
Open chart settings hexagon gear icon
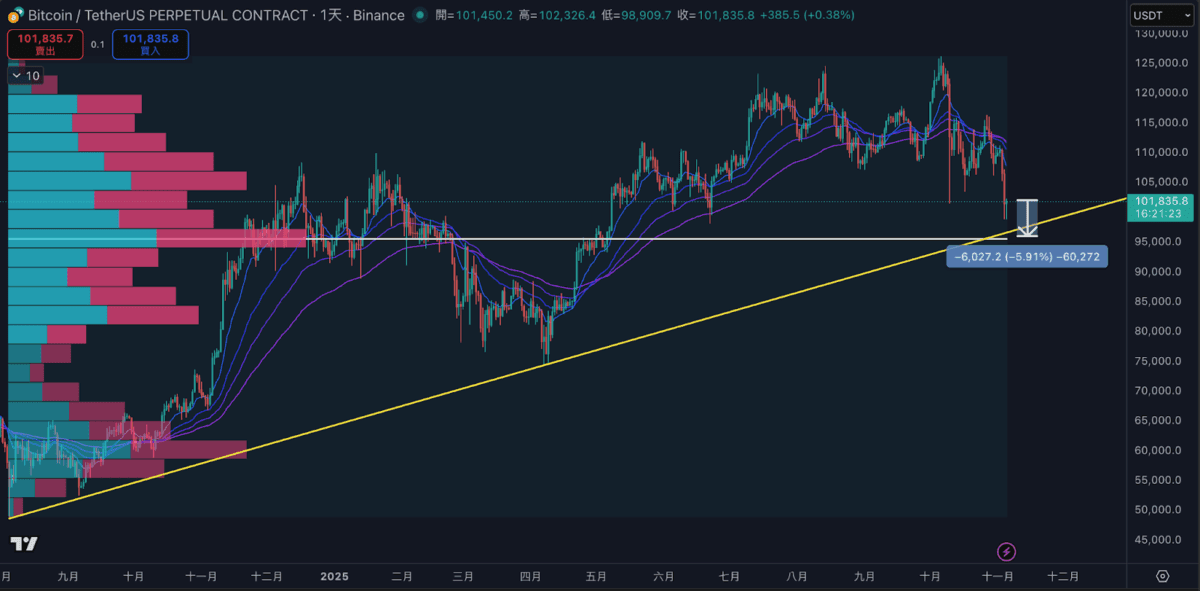coord(1162,576)
